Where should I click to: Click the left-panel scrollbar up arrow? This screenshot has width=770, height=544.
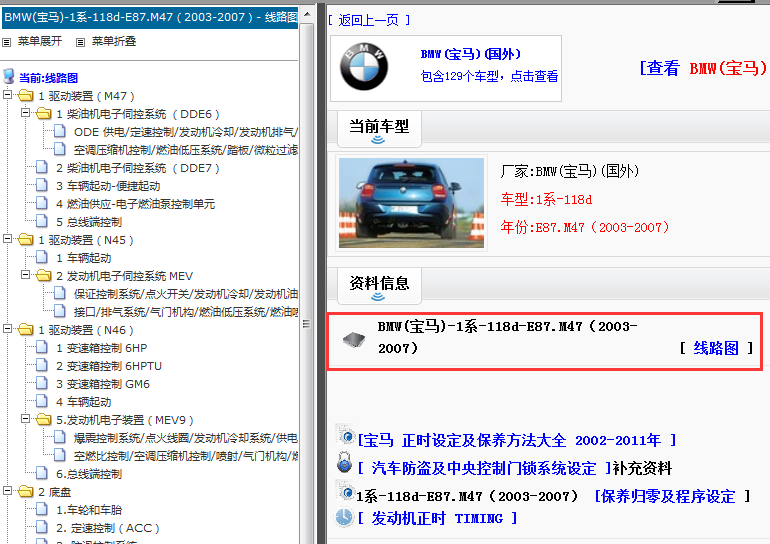coord(307,13)
